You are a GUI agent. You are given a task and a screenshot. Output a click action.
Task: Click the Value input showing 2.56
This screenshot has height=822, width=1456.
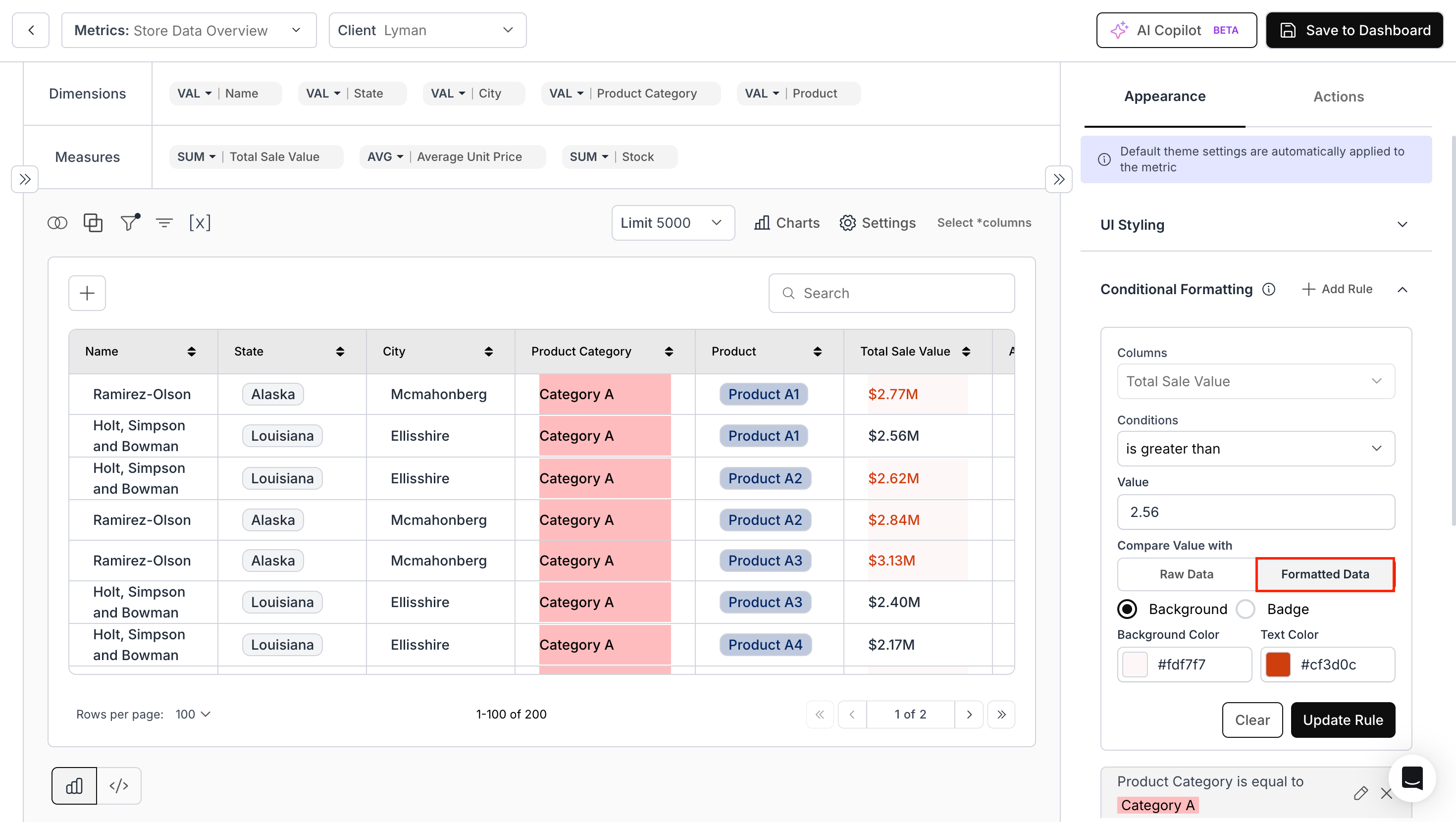click(1256, 512)
